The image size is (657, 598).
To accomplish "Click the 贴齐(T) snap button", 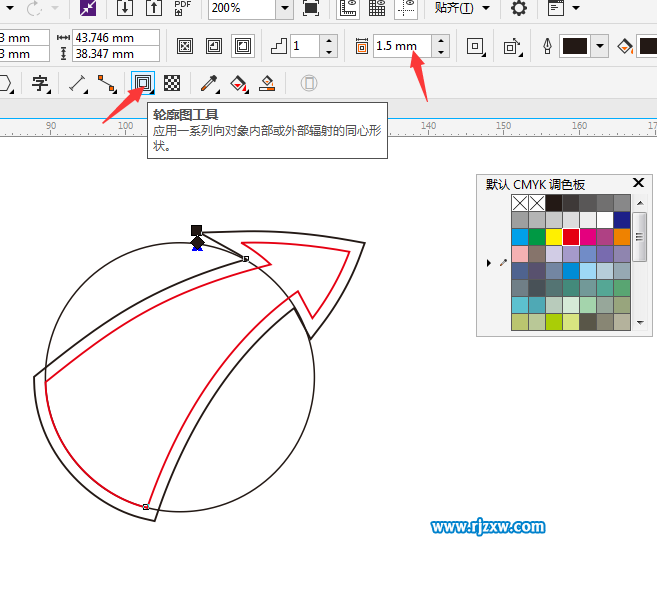I will 454,8.
